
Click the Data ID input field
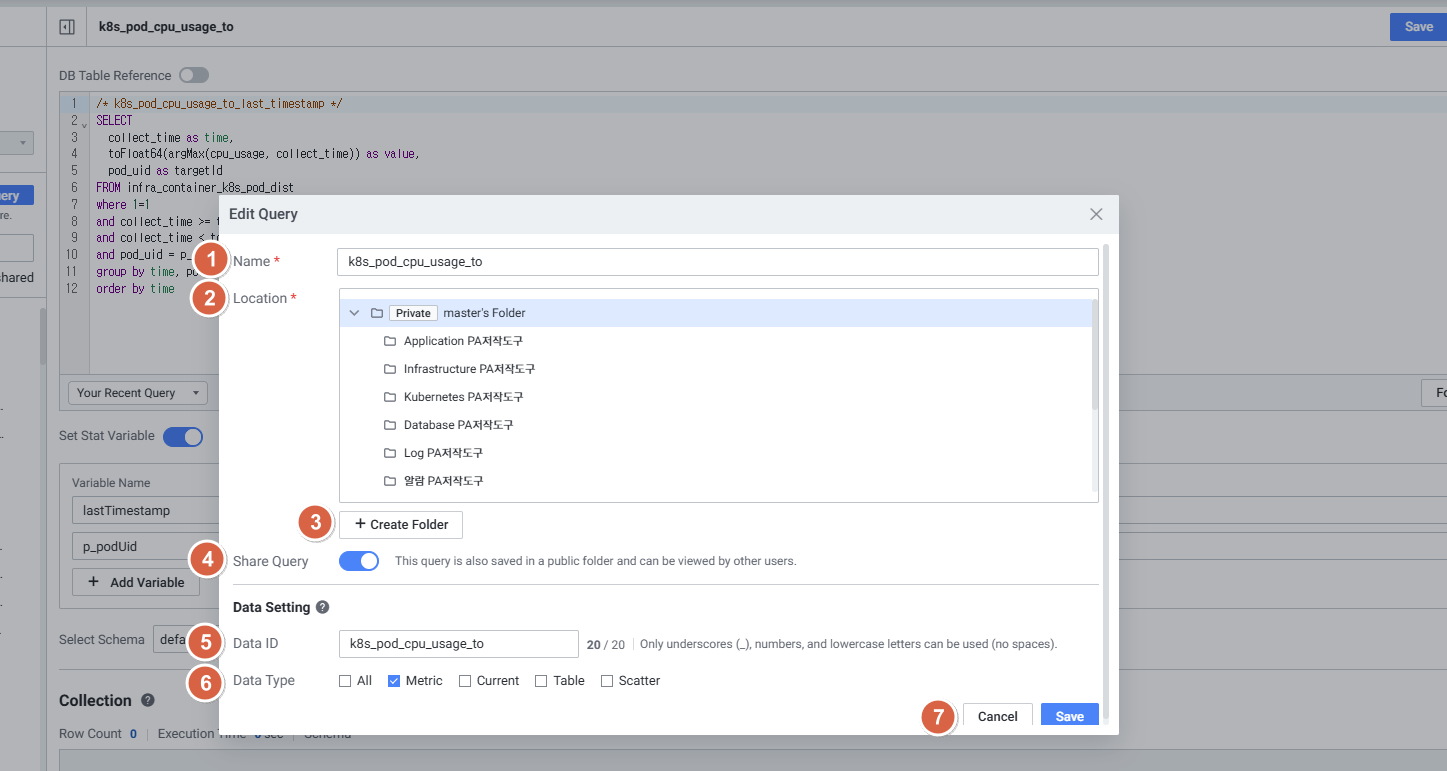(x=458, y=644)
